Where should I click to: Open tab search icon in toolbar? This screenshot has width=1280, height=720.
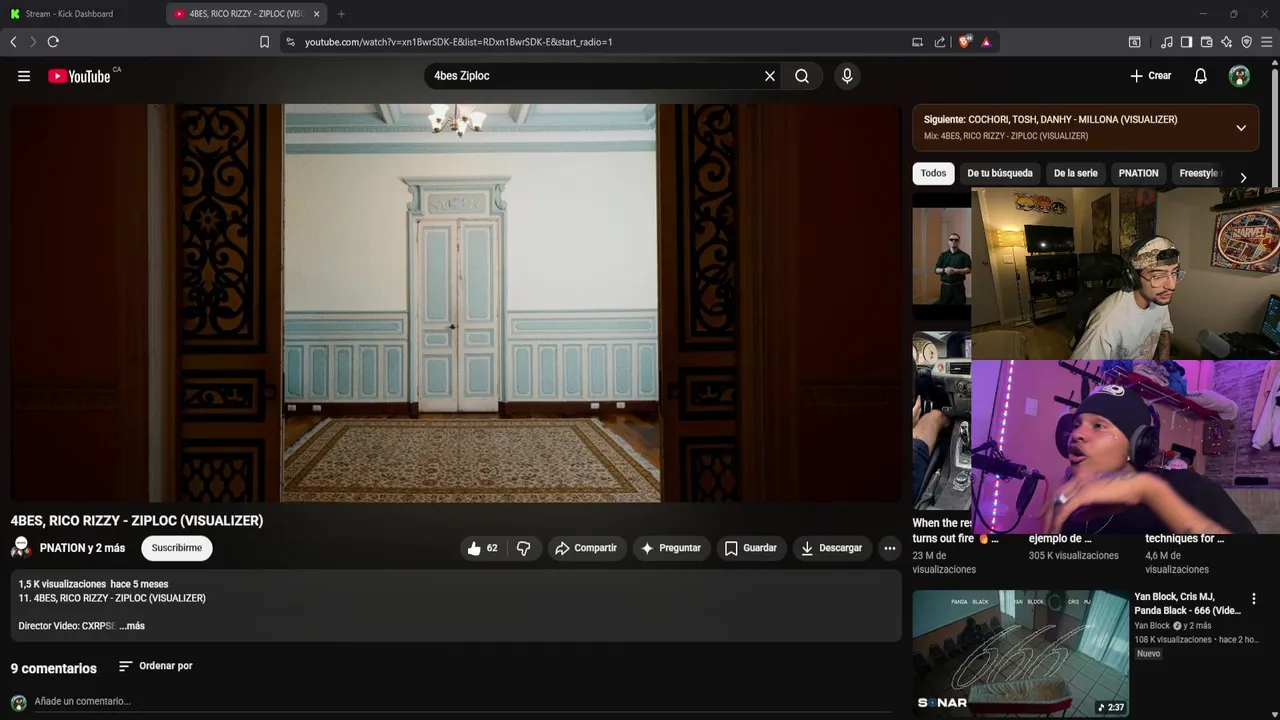coord(1134,42)
